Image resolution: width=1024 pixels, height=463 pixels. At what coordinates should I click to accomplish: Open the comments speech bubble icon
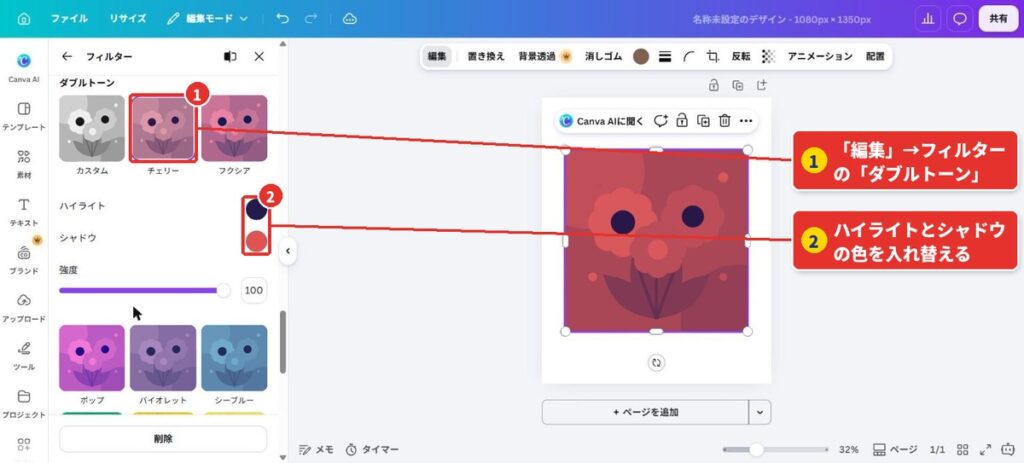959,19
